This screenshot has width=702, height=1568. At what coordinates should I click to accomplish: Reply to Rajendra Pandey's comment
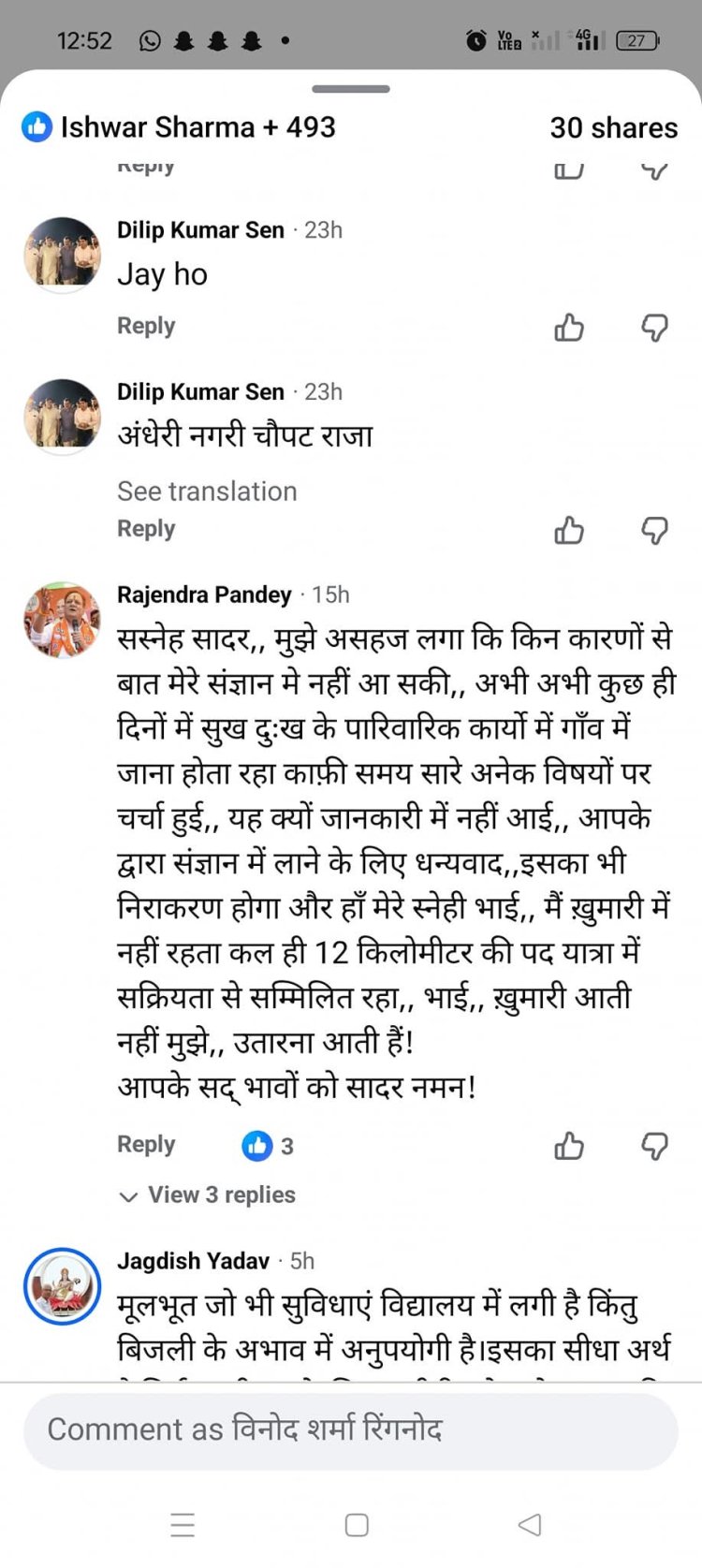click(x=146, y=1144)
